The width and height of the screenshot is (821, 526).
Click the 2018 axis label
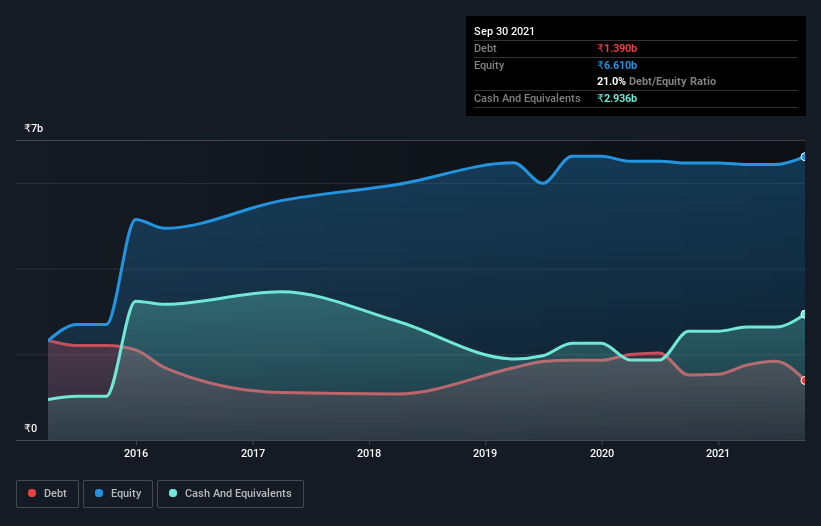tap(369, 453)
